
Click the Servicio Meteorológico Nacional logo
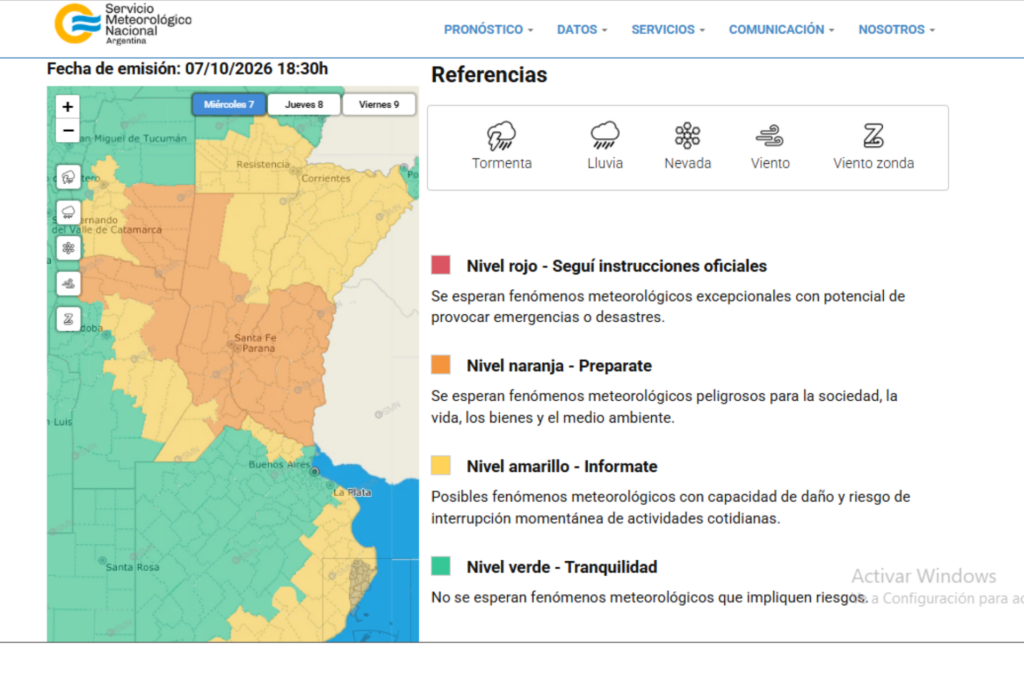click(123, 24)
